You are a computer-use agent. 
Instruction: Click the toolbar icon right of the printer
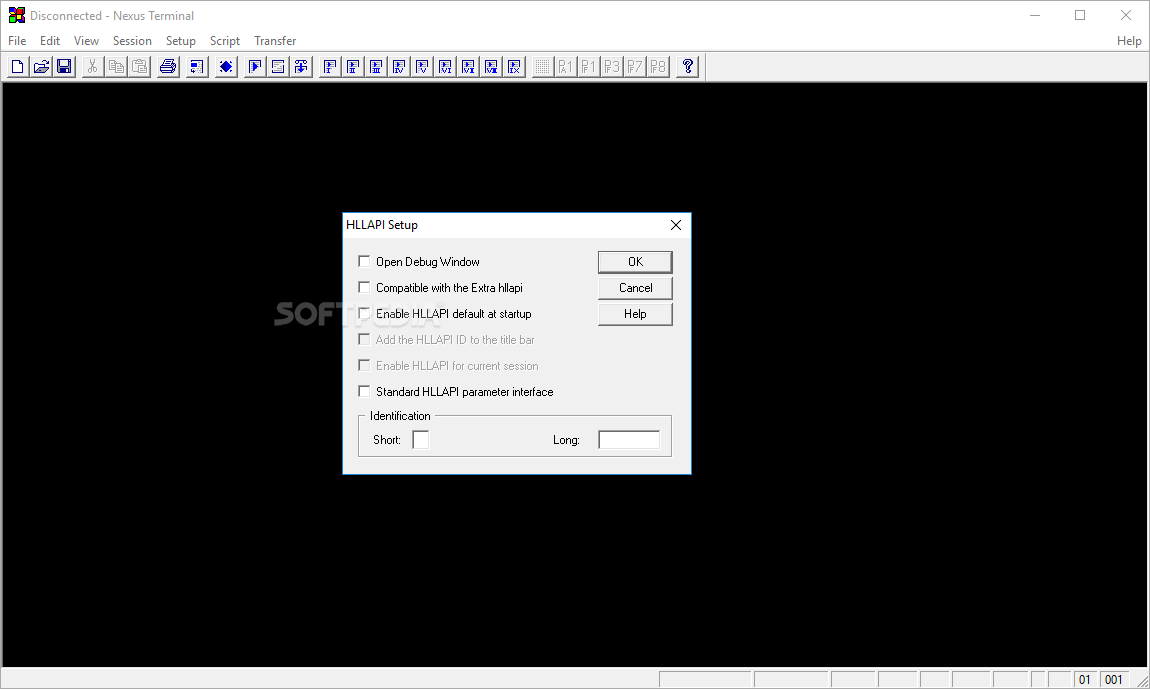[x=197, y=67]
